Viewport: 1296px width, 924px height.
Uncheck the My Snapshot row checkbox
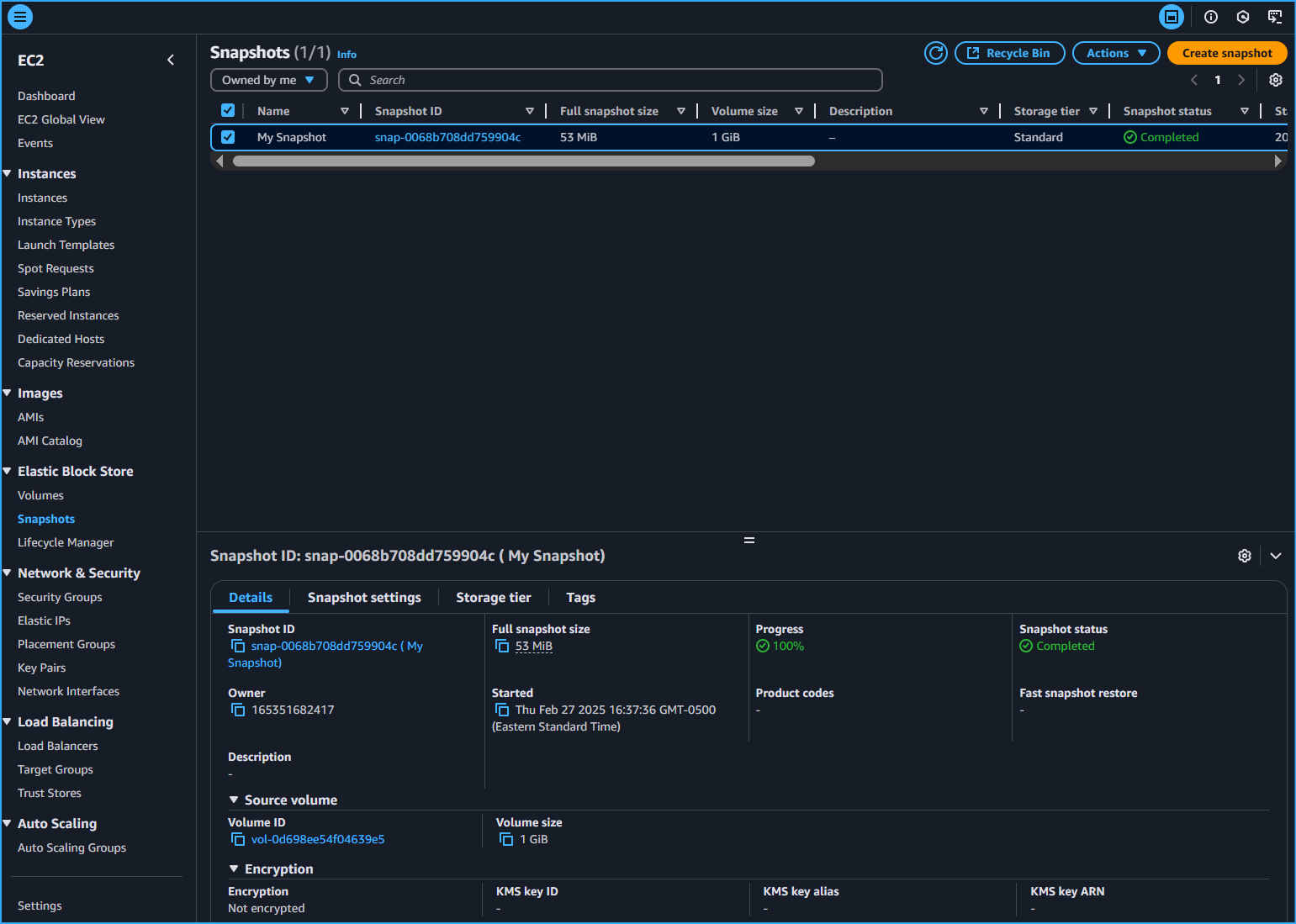coord(228,137)
